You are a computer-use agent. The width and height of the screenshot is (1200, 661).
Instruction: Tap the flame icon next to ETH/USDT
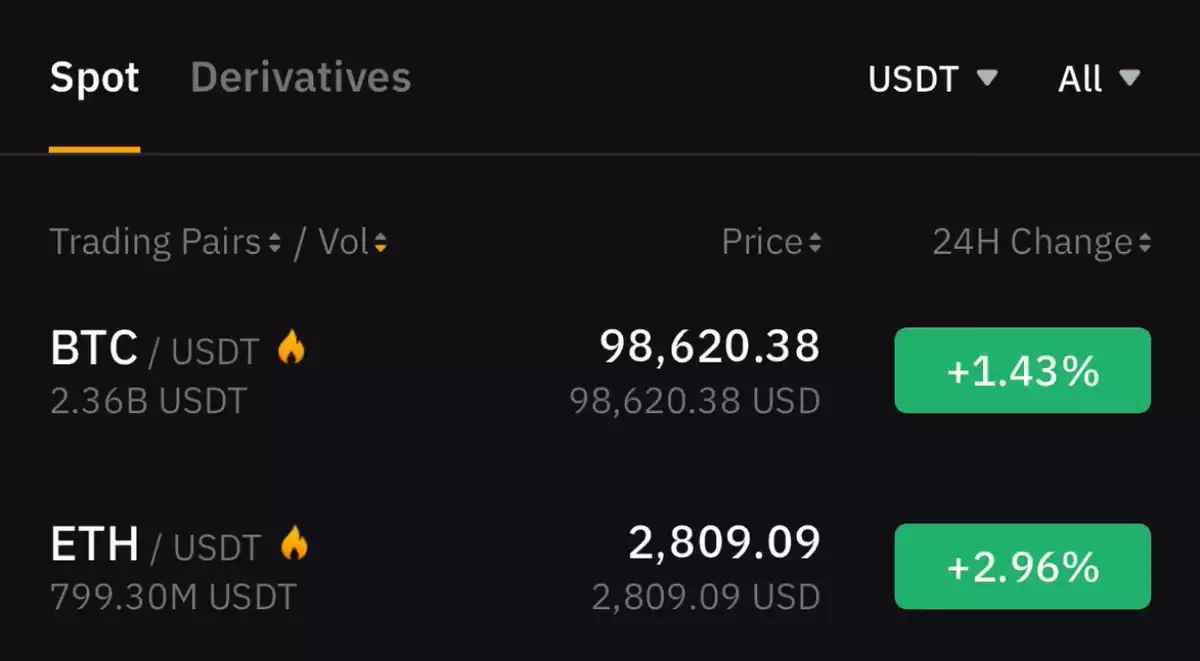294,543
